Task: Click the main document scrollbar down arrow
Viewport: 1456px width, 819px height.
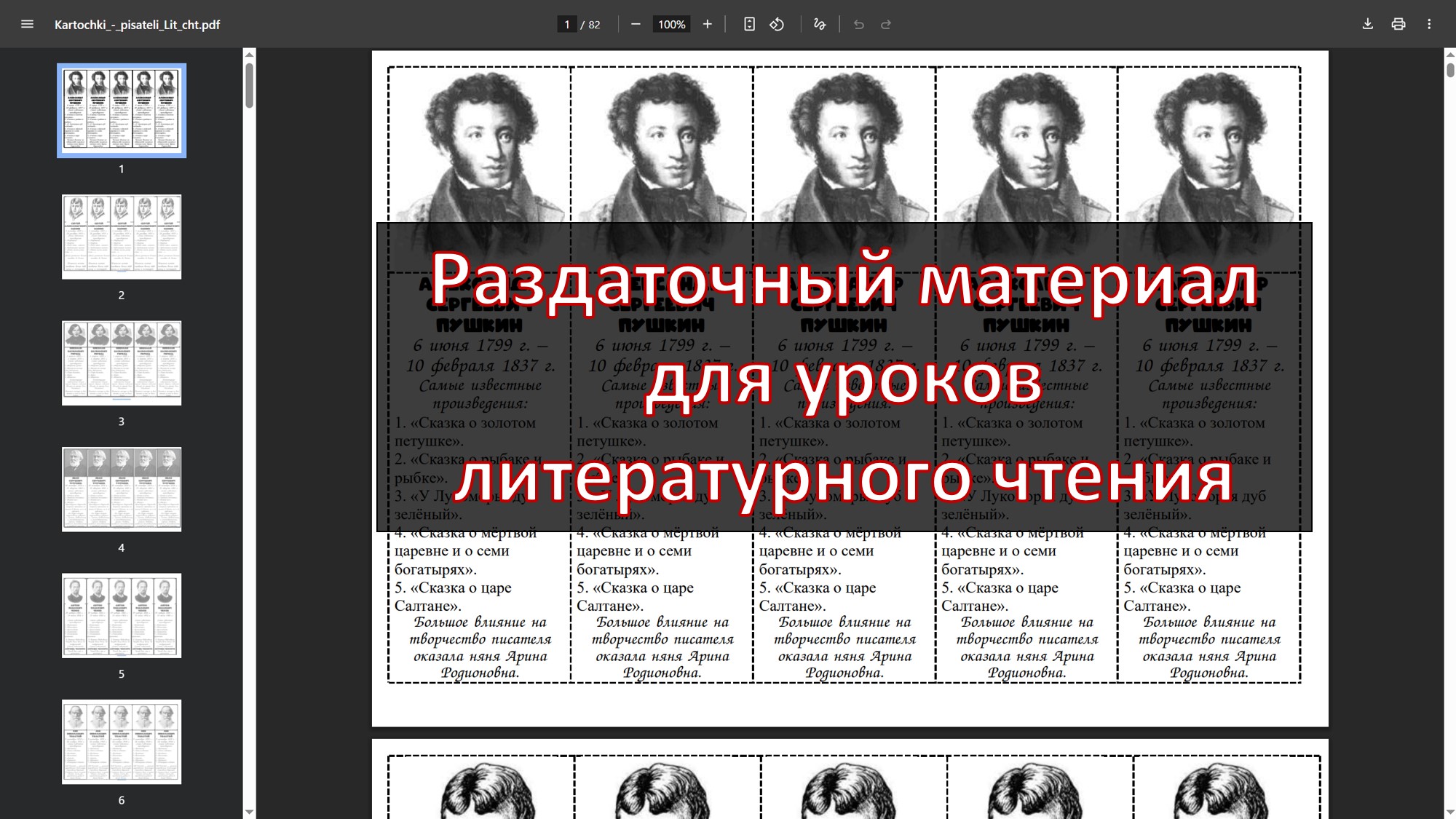Action: [x=1449, y=812]
